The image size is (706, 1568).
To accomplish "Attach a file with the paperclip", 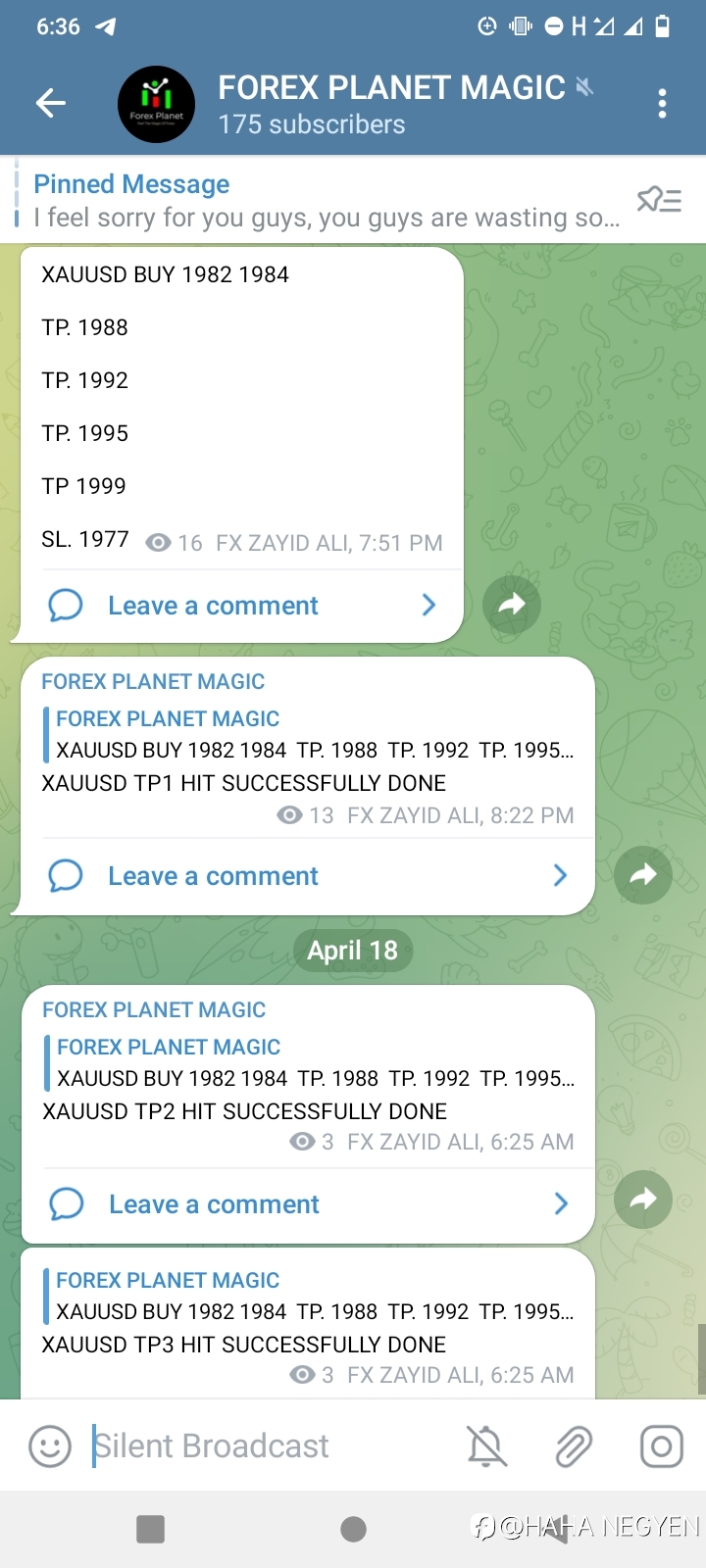I will click(574, 1446).
